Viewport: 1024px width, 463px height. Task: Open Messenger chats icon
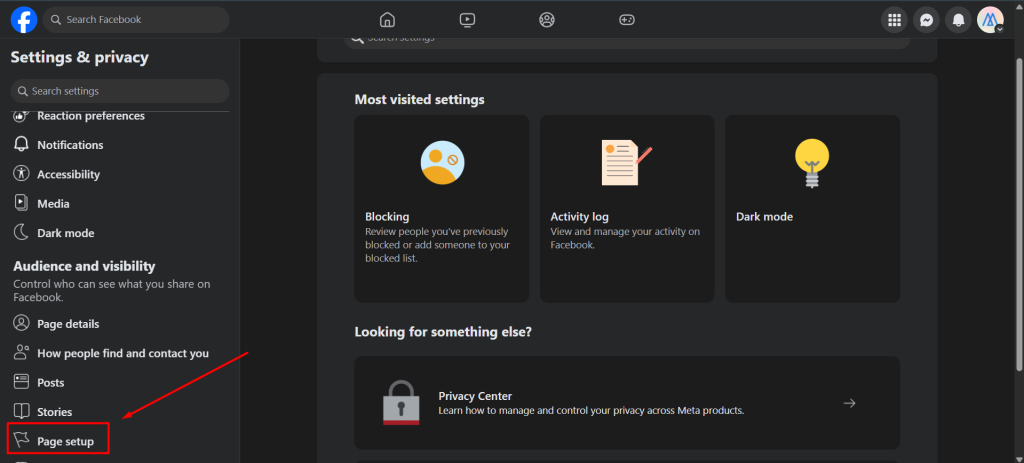point(926,20)
